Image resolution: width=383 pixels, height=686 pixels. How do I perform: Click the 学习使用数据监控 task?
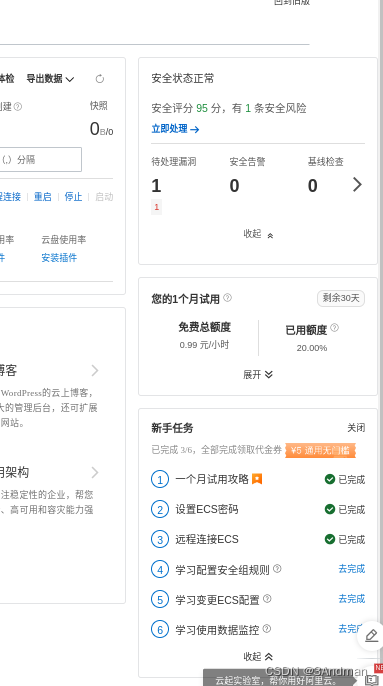218,630
